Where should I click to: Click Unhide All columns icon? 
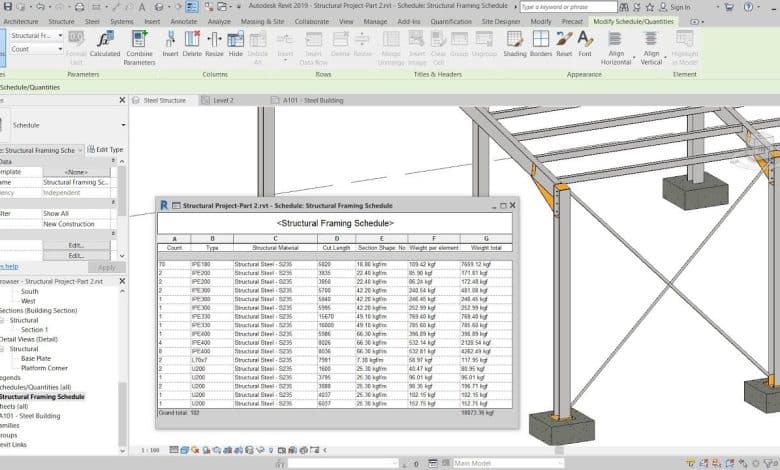tap(258, 39)
